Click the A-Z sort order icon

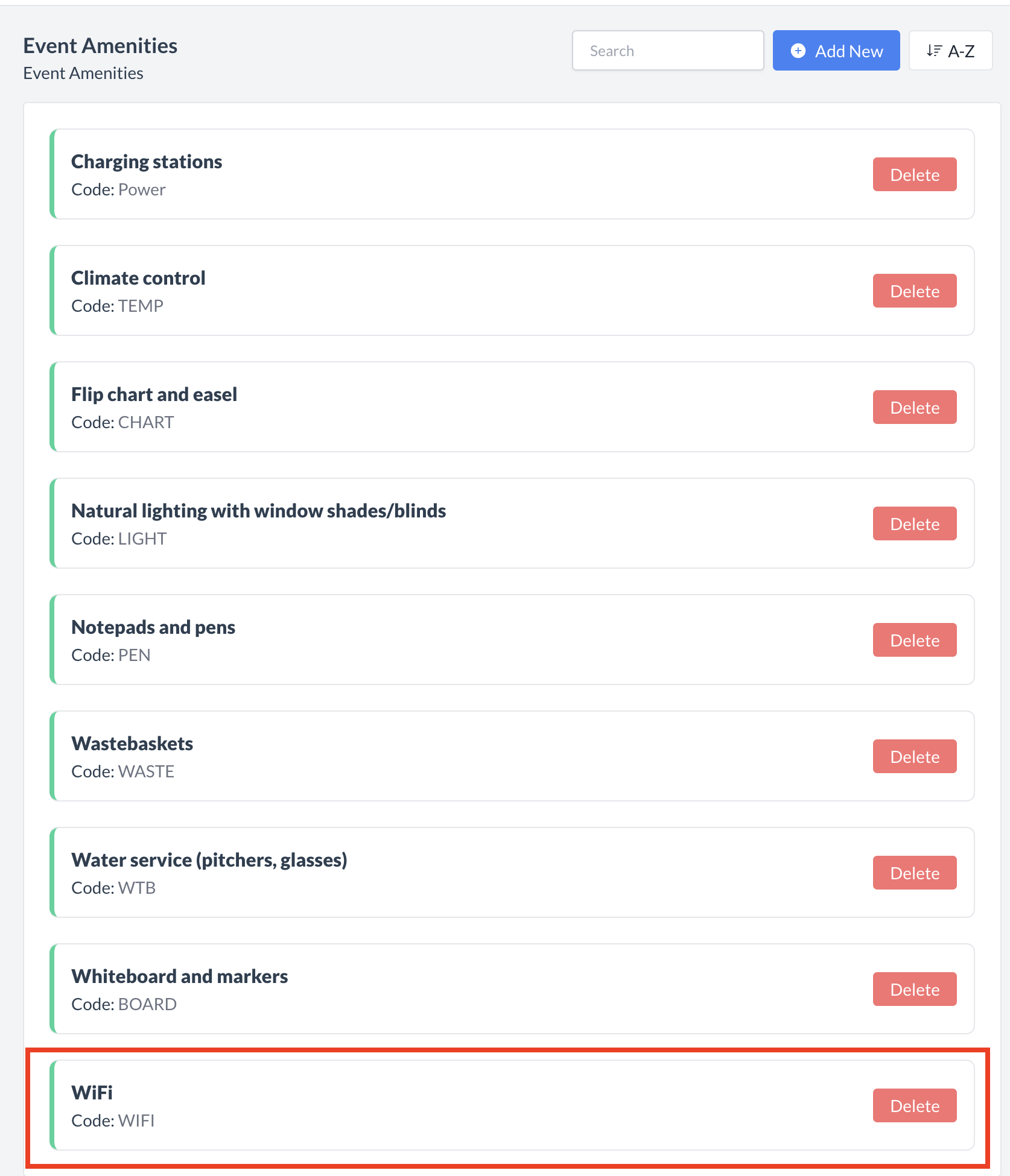point(934,51)
